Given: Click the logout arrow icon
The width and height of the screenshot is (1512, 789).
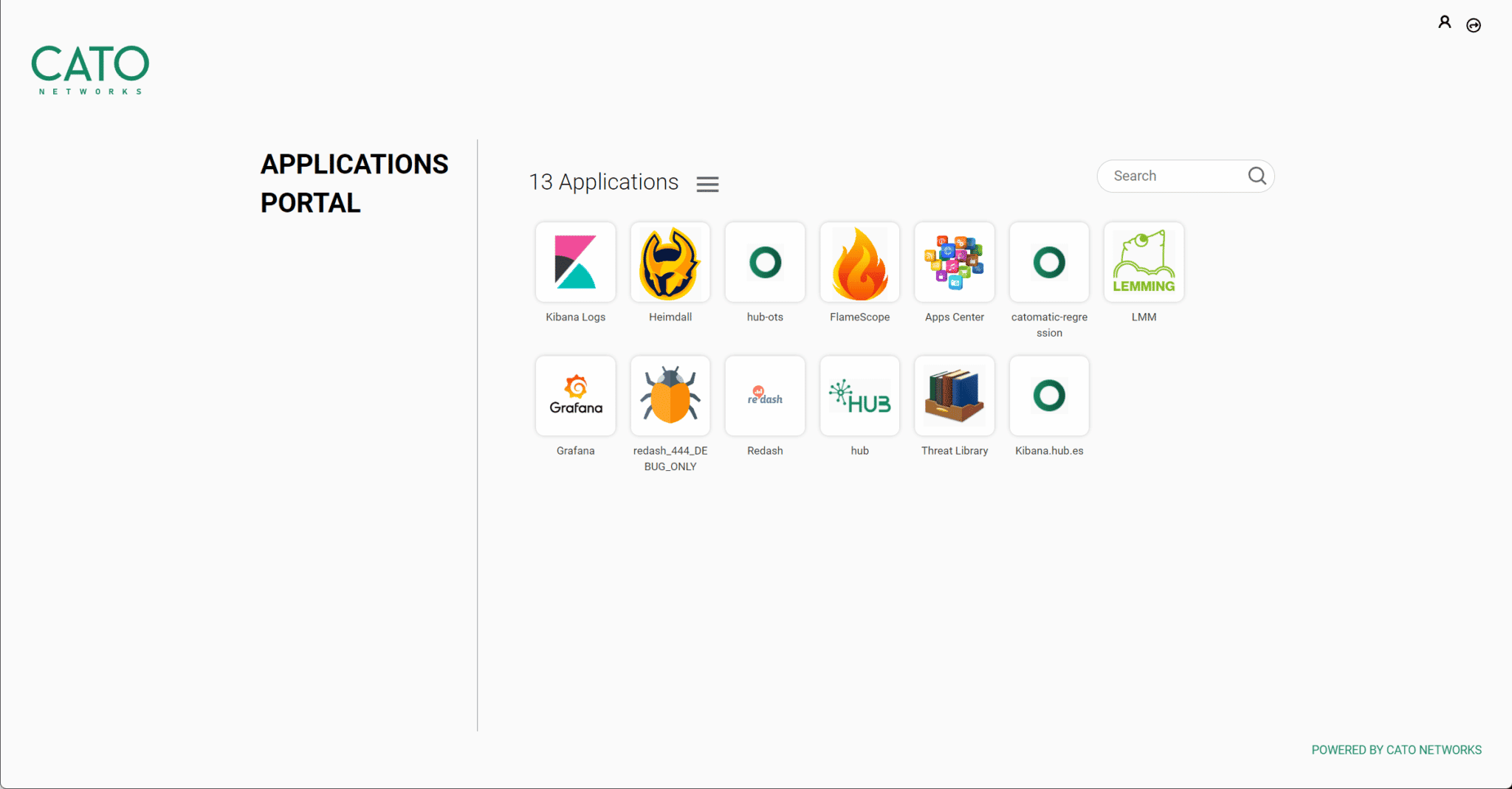Looking at the screenshot, I should pos(1474,26).
